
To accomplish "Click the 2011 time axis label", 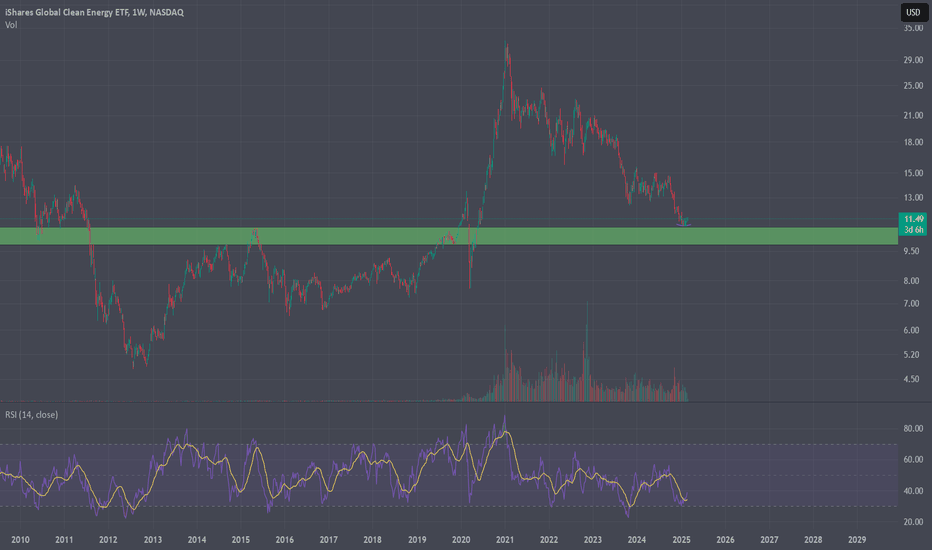I will [64, 540].
